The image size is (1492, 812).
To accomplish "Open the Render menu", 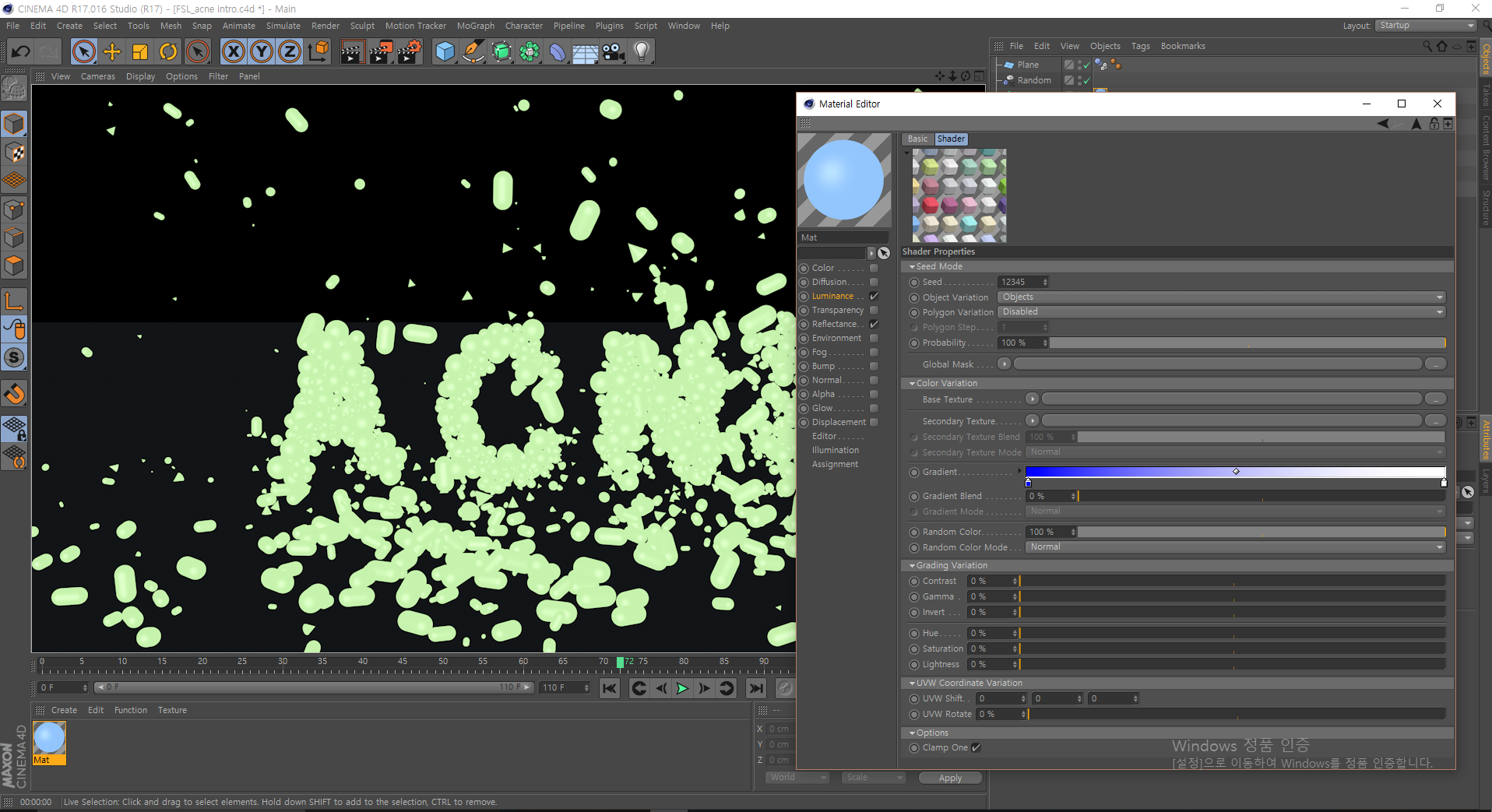I will click(325, 26).
